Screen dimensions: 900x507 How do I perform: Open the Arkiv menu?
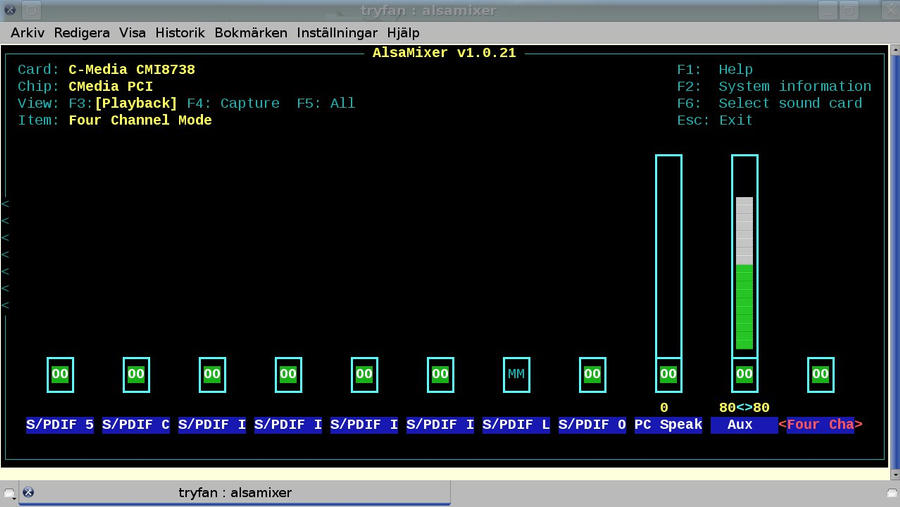(27, 33)
